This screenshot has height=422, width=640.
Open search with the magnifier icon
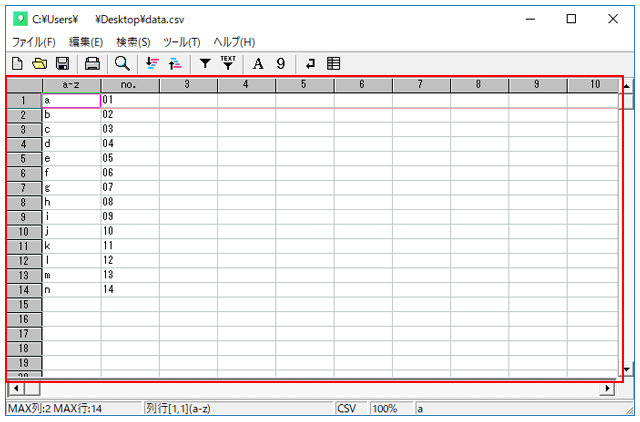[x=122, y=64]
